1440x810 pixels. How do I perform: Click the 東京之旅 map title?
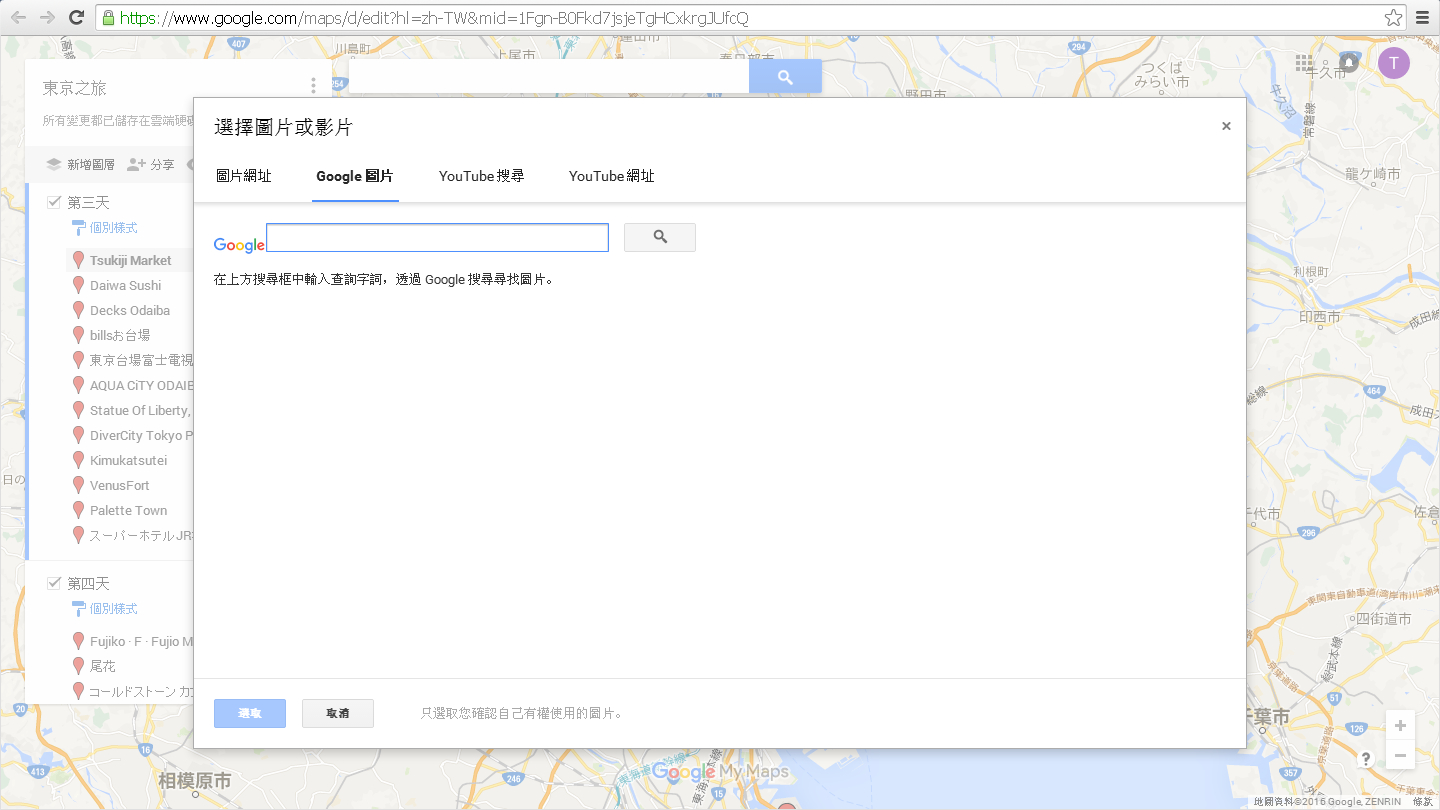74,88
